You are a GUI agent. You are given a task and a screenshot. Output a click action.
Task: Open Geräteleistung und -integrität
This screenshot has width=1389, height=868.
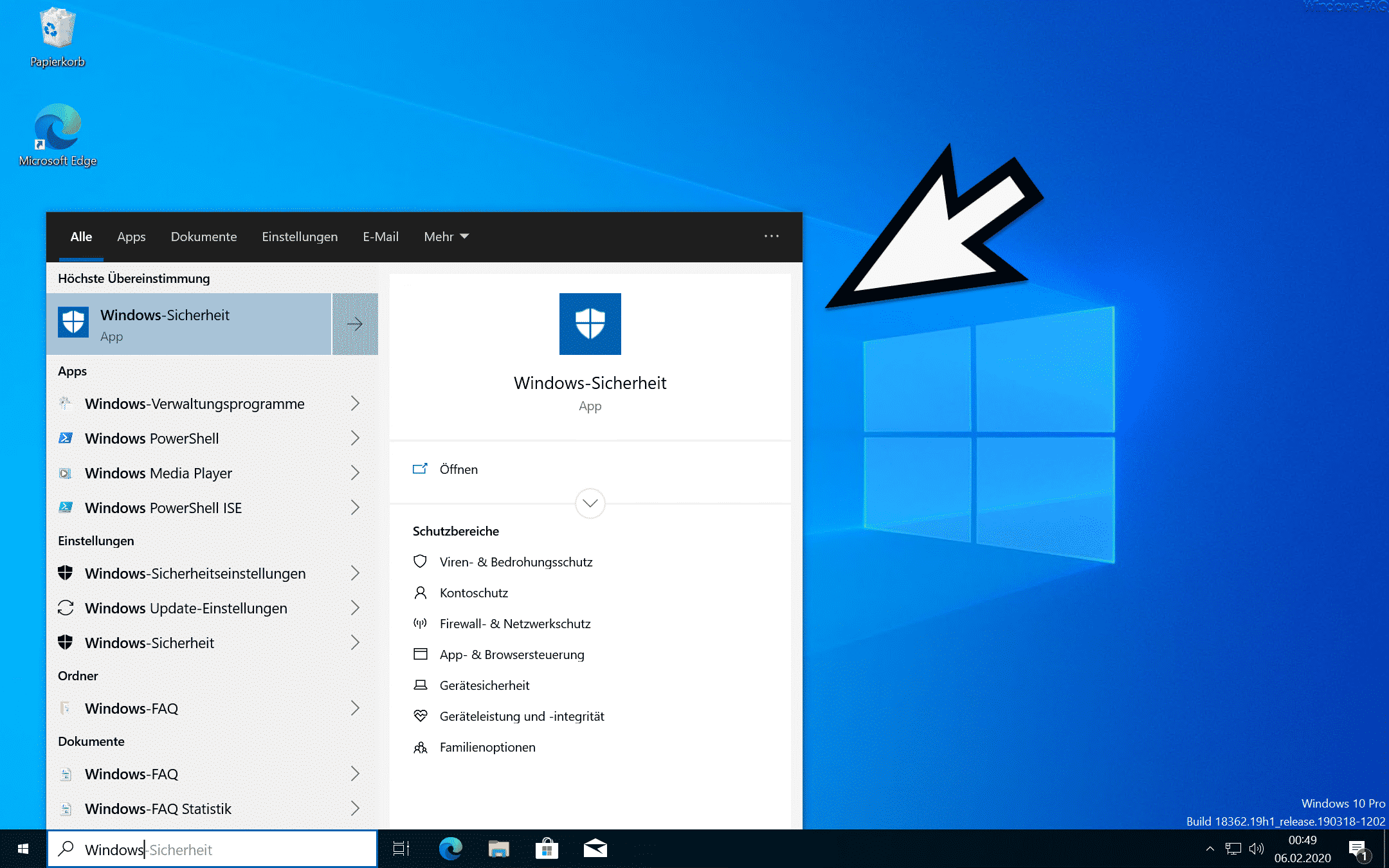pyautogui.click(x=522, y=716)
